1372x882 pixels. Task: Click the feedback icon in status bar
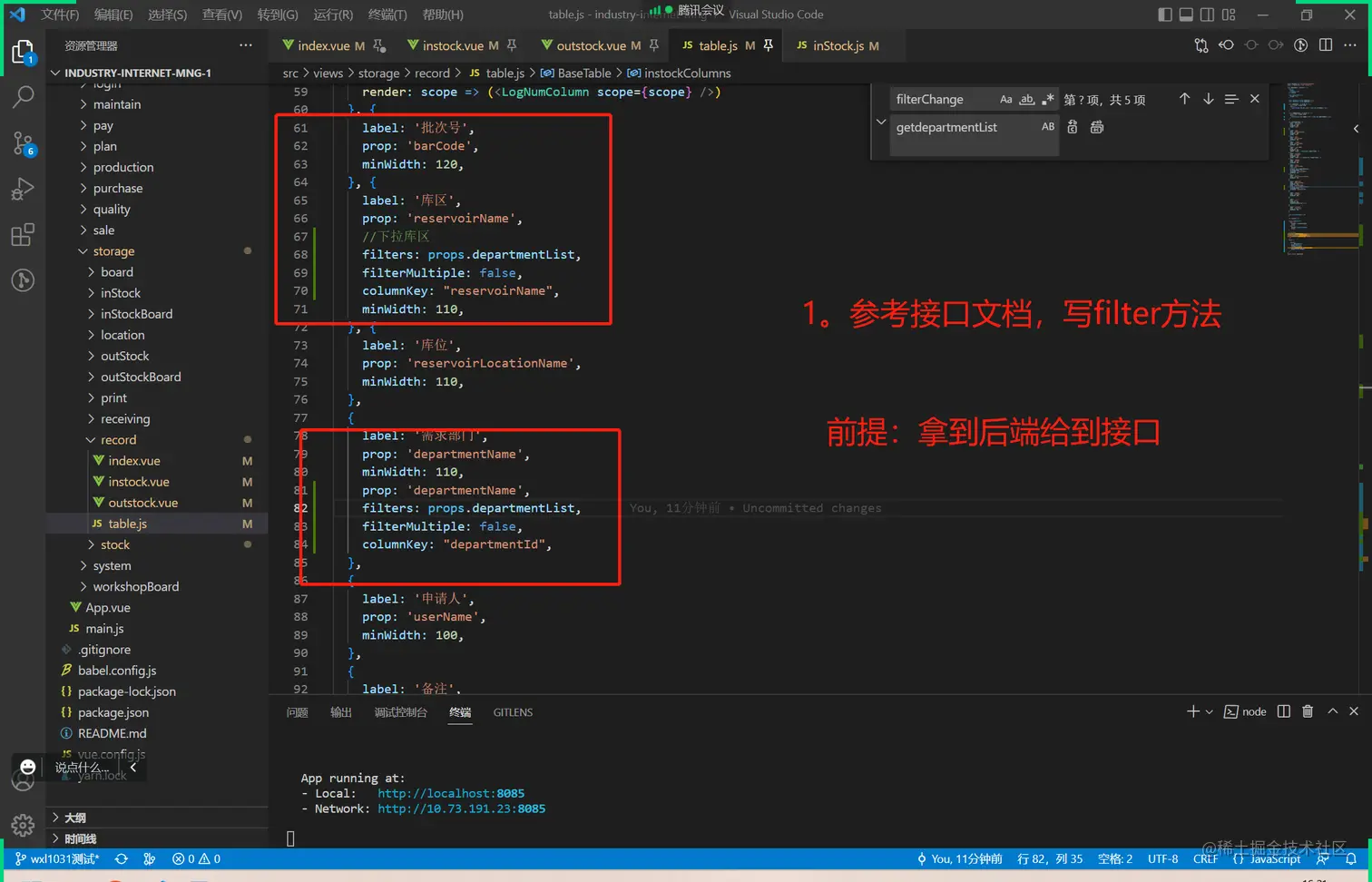point(1323,858)
